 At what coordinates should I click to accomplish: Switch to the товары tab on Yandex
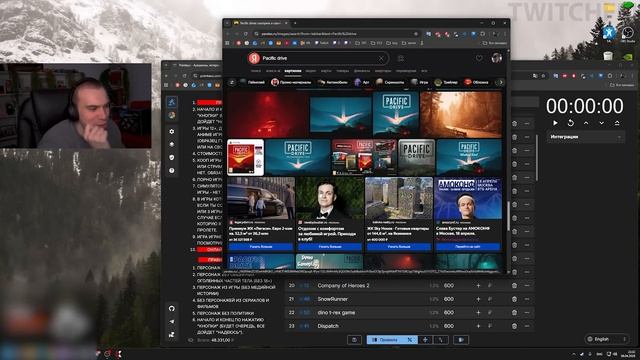[343, 71]
